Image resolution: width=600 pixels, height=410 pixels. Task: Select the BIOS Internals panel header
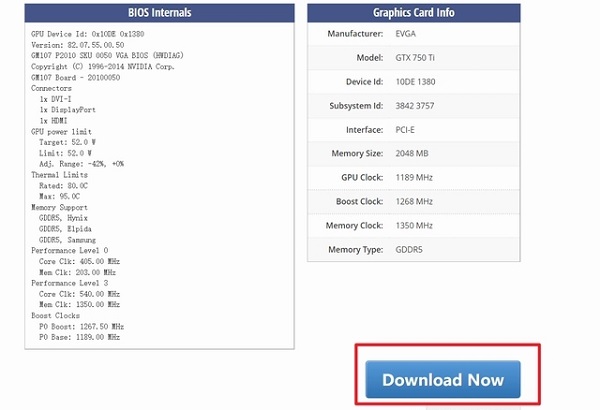click(160, 13)
